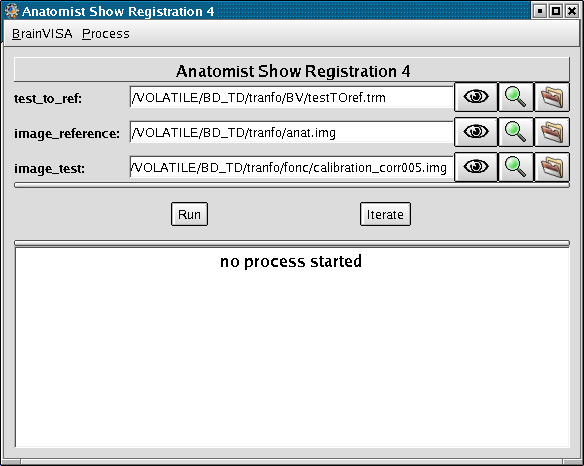Open file browser for image_reference
The height and width of the screenshot is (466, 584).
click(x=552, y=132)
